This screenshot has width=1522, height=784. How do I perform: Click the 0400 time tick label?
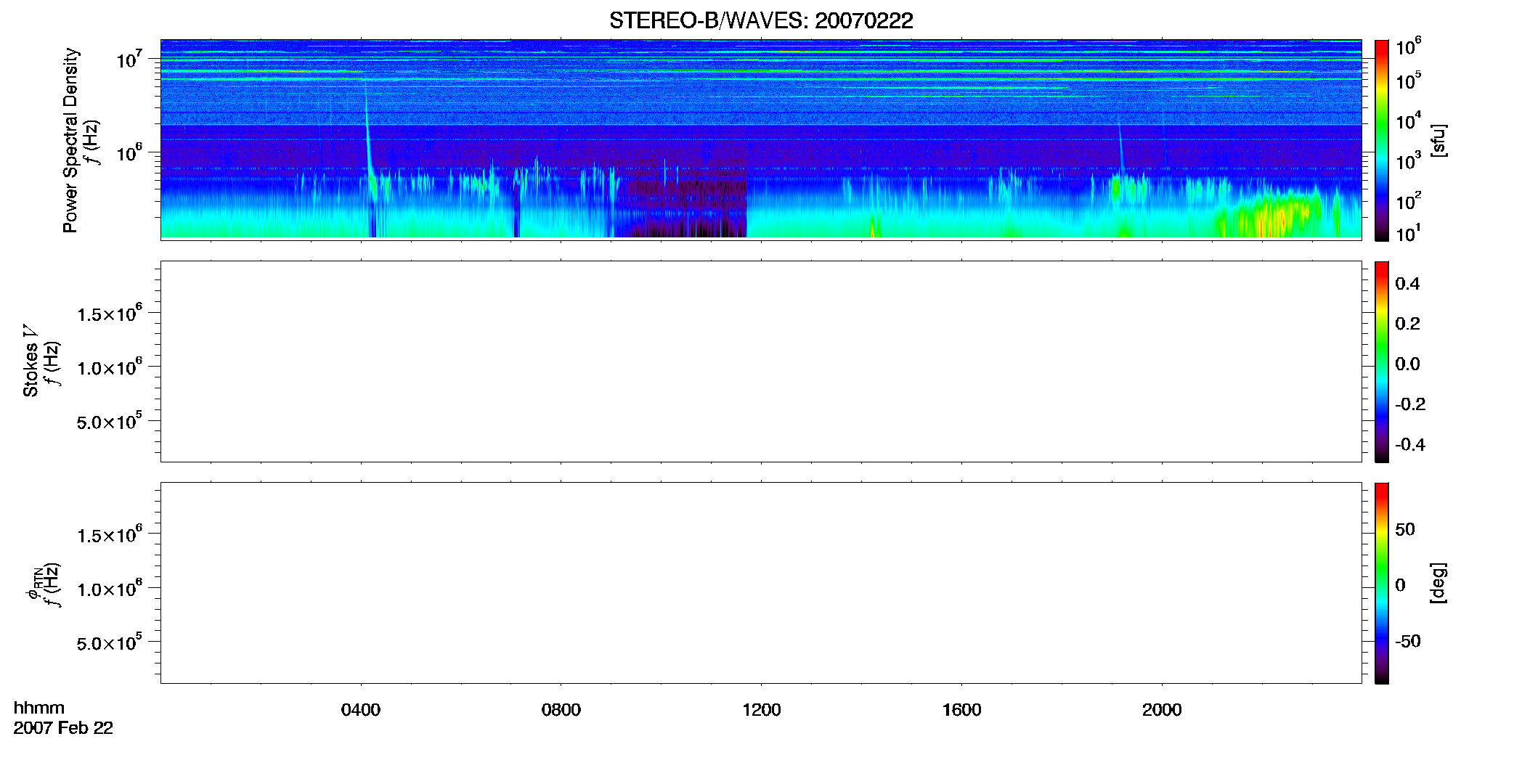point(361,710)
